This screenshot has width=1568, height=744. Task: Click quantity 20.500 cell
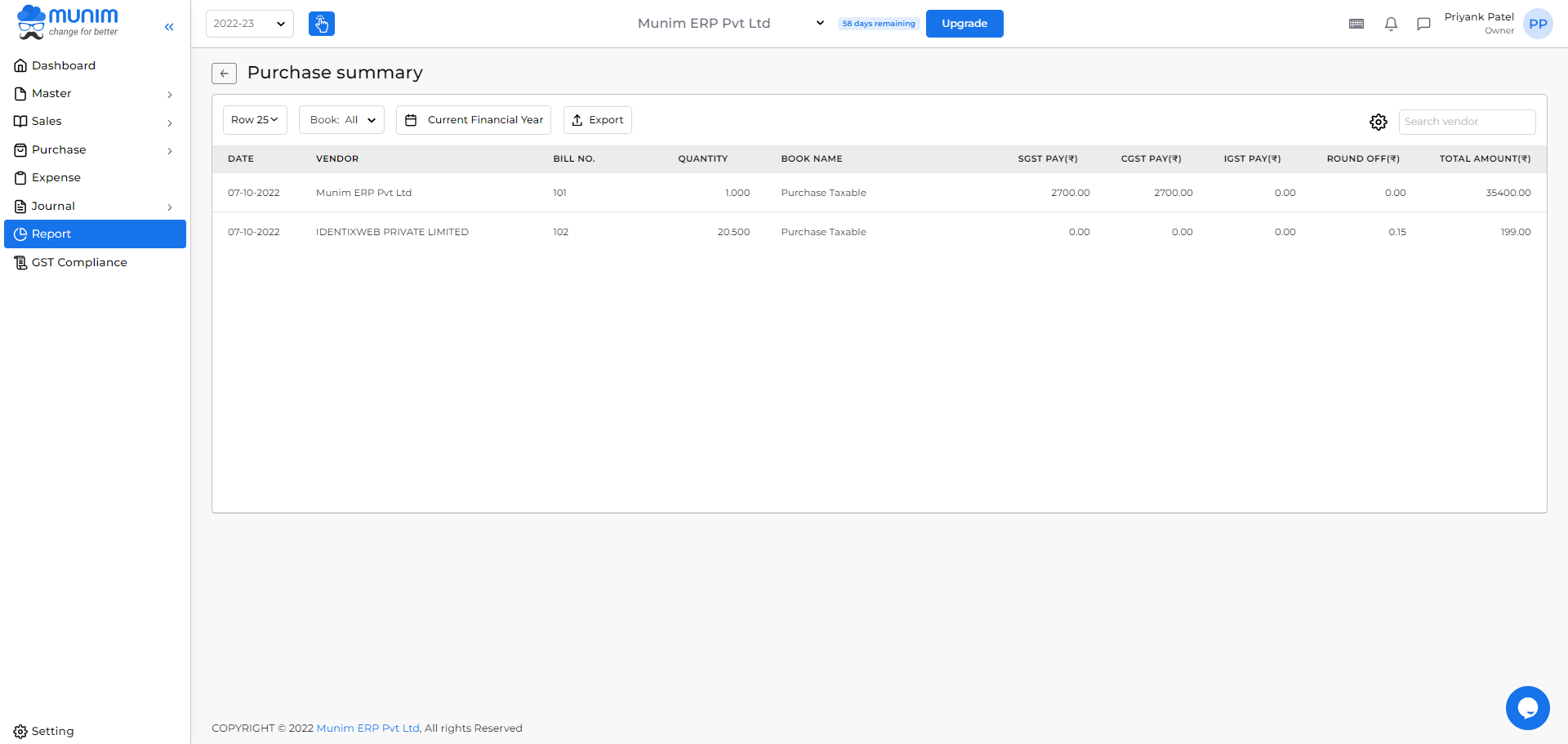pos(733,233)
